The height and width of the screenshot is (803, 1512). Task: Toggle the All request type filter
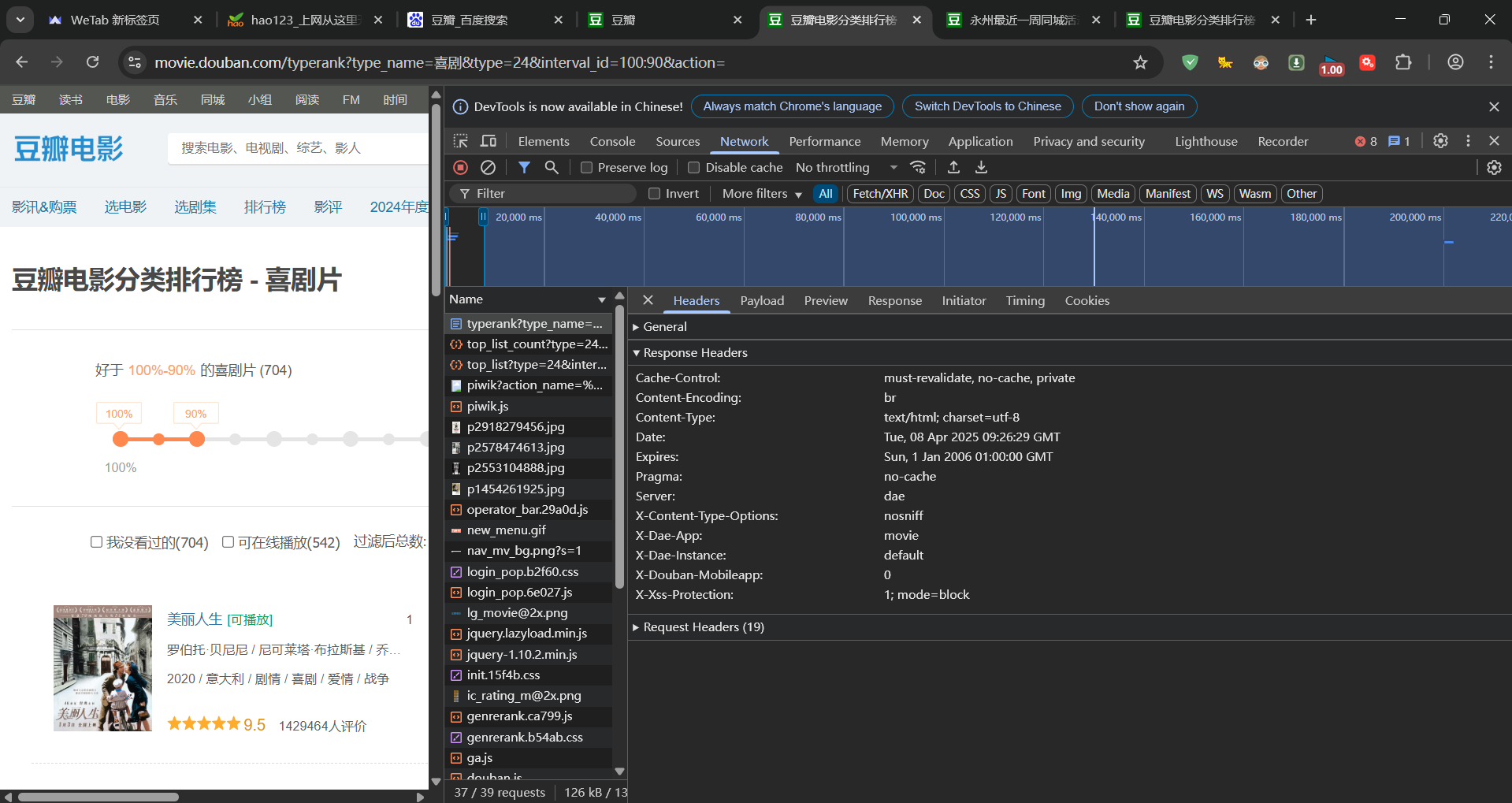point(825,194)
